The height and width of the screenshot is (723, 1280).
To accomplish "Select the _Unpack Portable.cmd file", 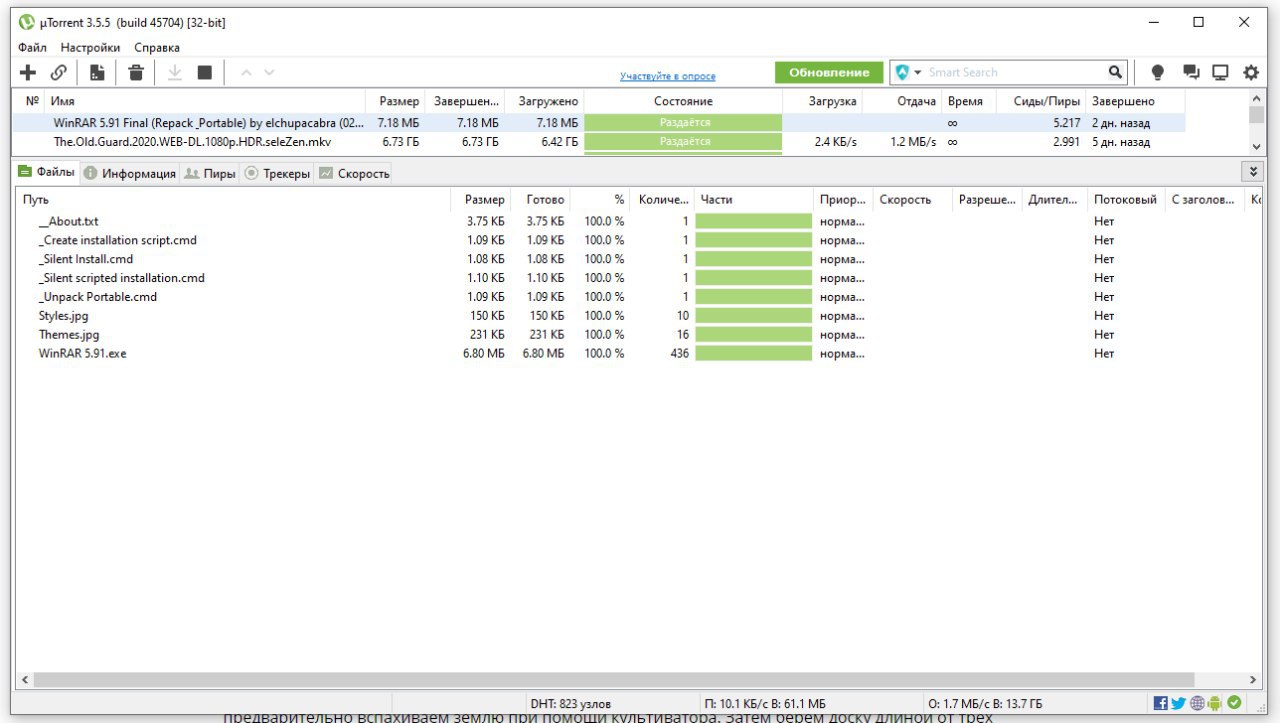I will point(97,297).
